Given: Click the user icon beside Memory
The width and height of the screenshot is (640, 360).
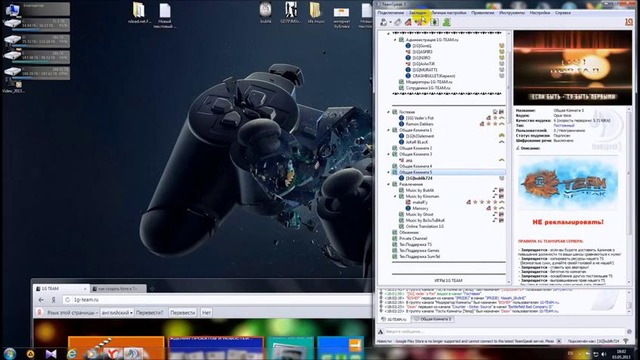Looking at the screenshot, I should point(408,208).
